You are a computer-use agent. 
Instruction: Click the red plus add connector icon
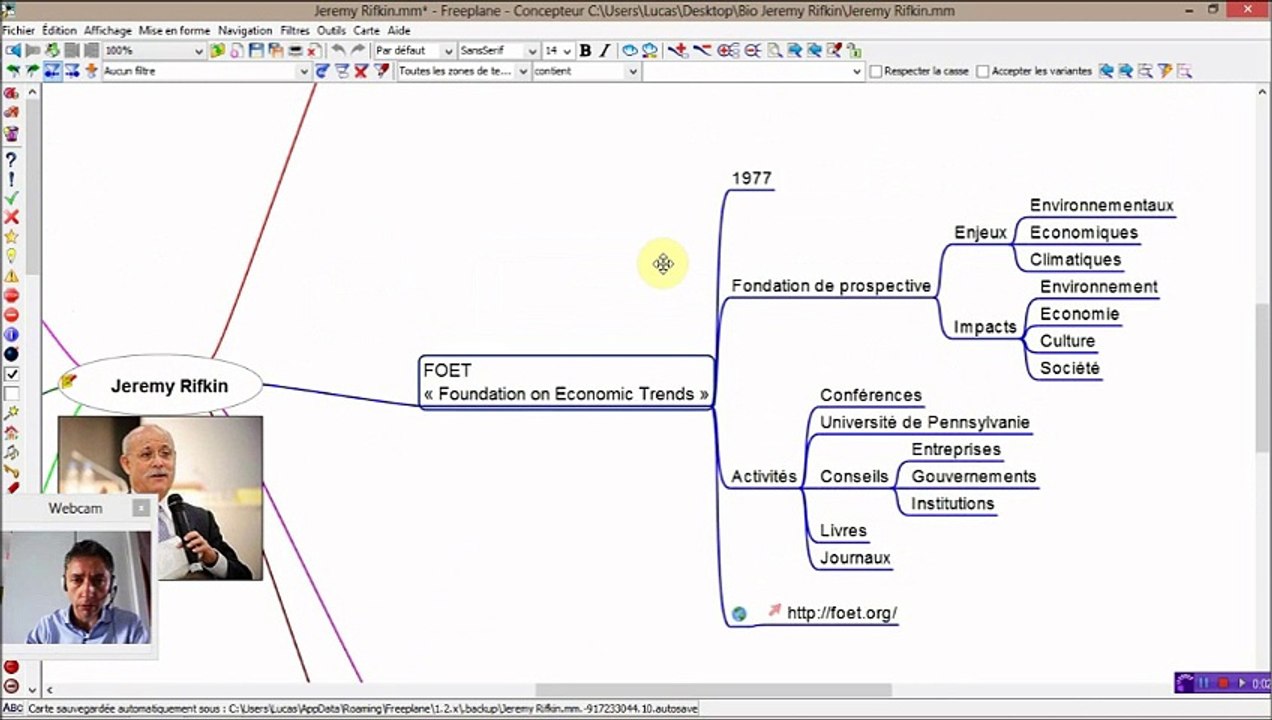tap(677, 50)
